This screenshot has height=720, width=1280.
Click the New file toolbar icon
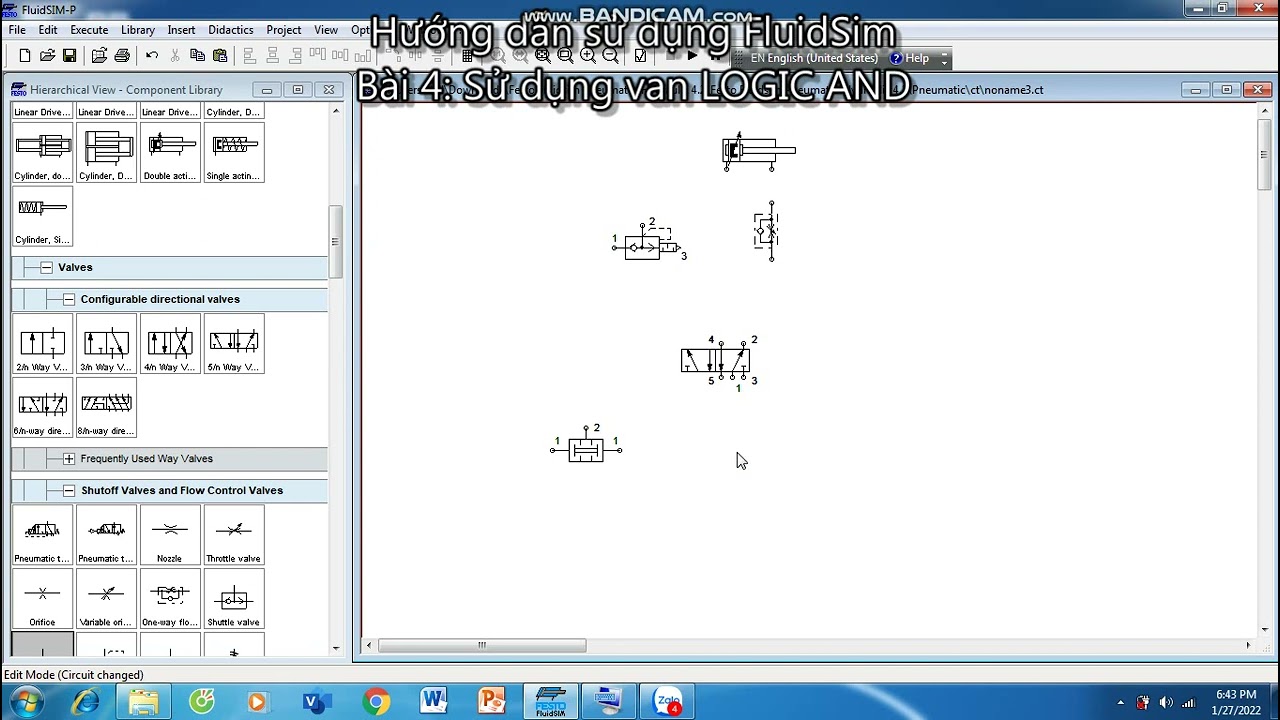pos(25,56)
